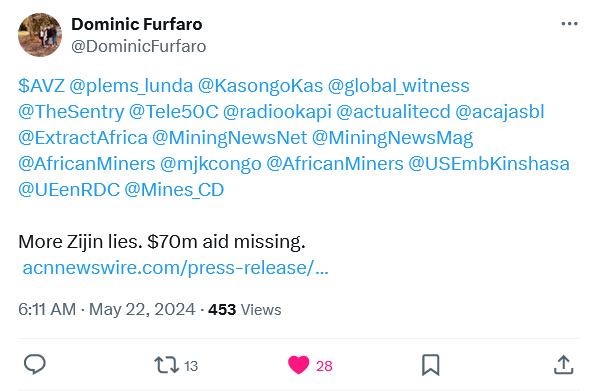Visit the @Mines_CD mention
This screenshot has height=391, width=598.
(174, 190)
